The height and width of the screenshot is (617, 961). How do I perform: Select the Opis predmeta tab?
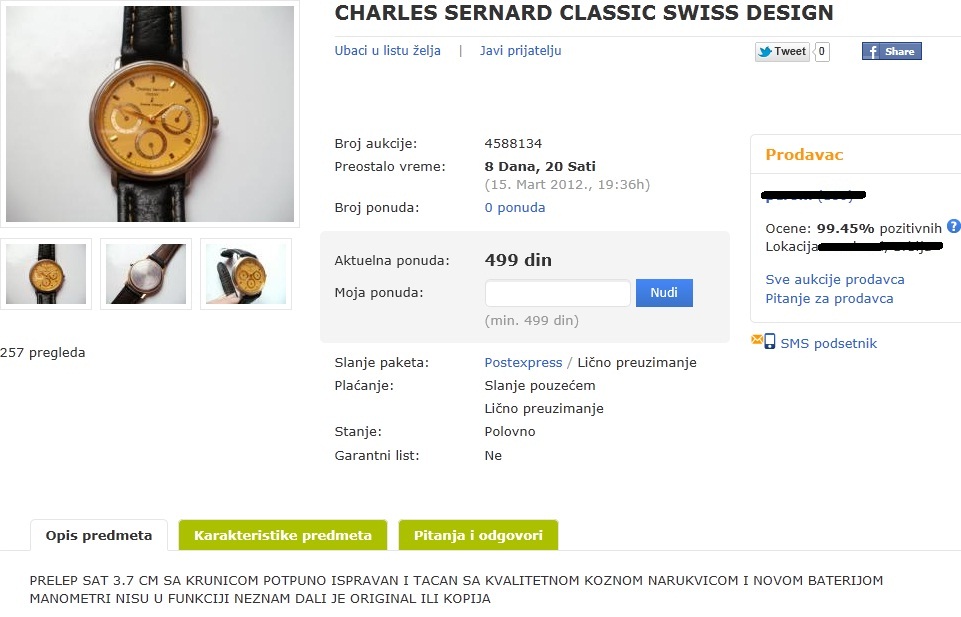tap(99, 535)
